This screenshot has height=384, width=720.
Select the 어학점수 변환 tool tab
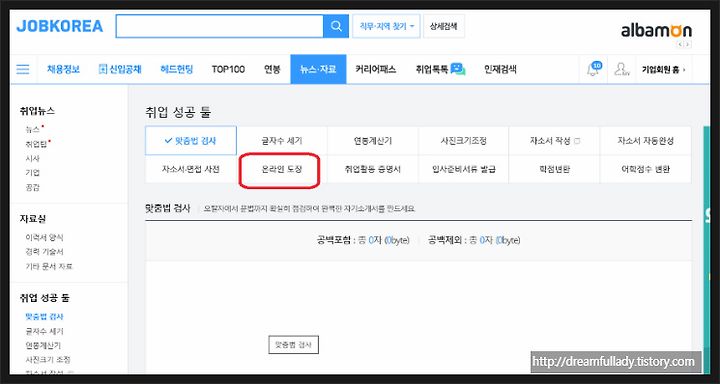click(646, 169)
